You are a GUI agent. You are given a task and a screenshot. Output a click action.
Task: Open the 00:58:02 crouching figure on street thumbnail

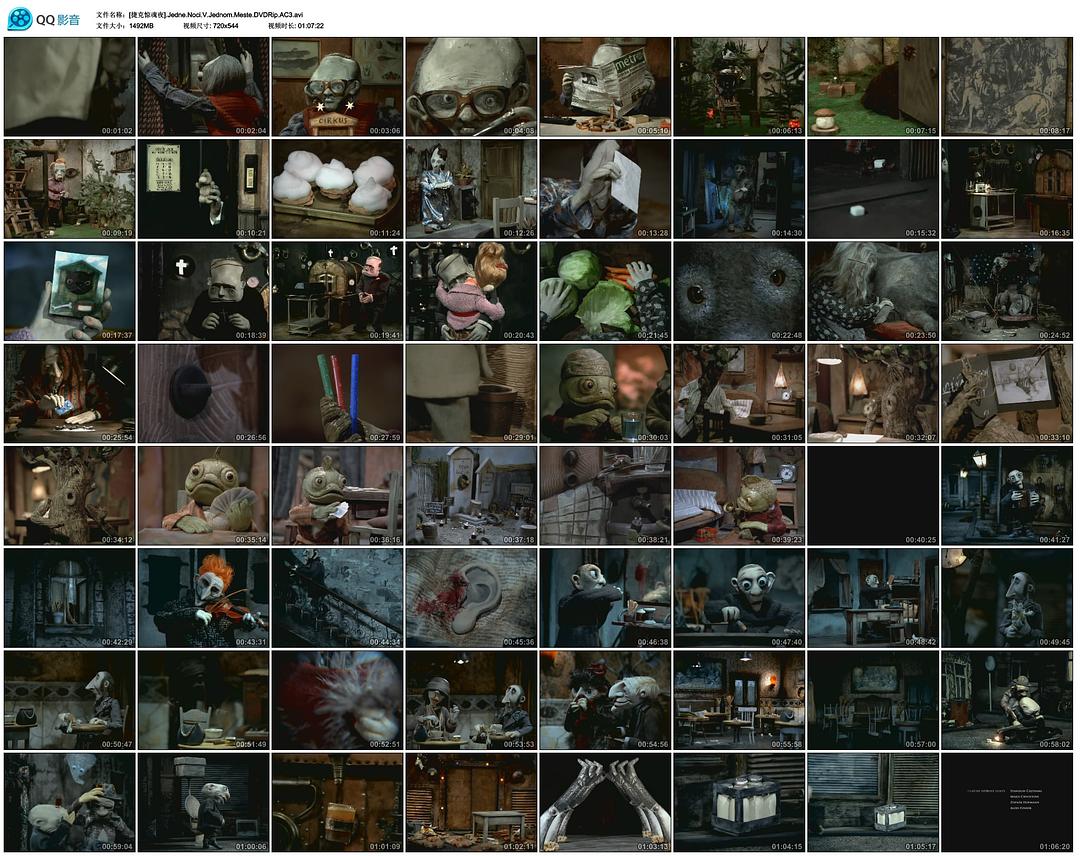tap(1007, 700)
